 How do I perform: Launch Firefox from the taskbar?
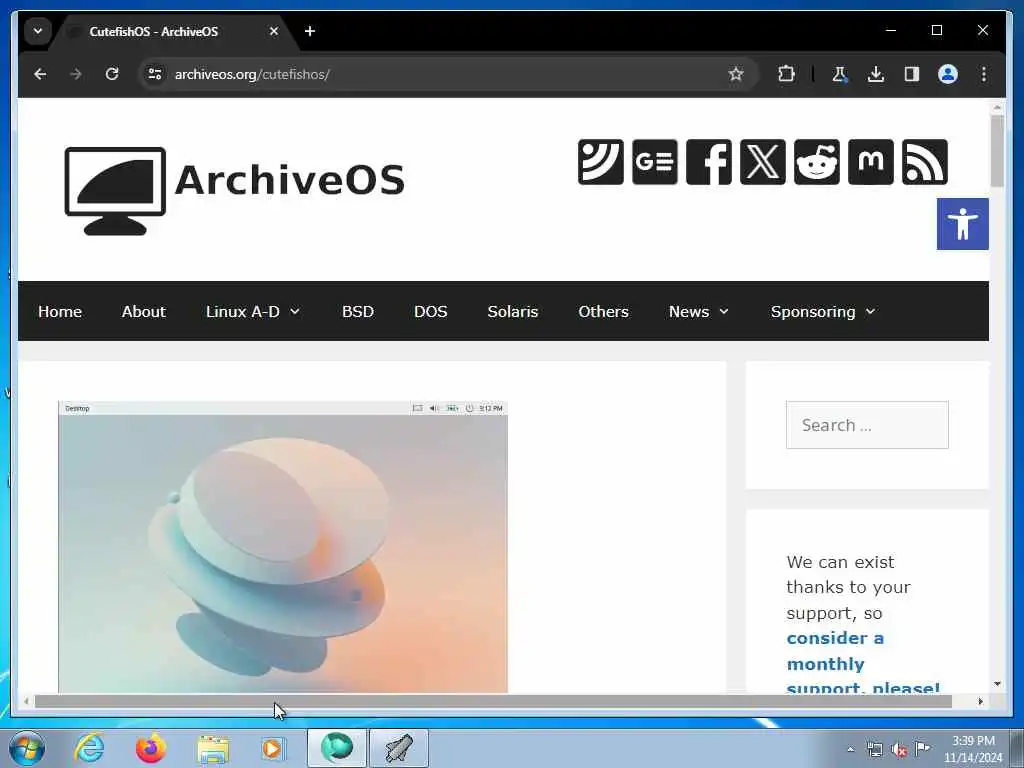pos(150,748)
